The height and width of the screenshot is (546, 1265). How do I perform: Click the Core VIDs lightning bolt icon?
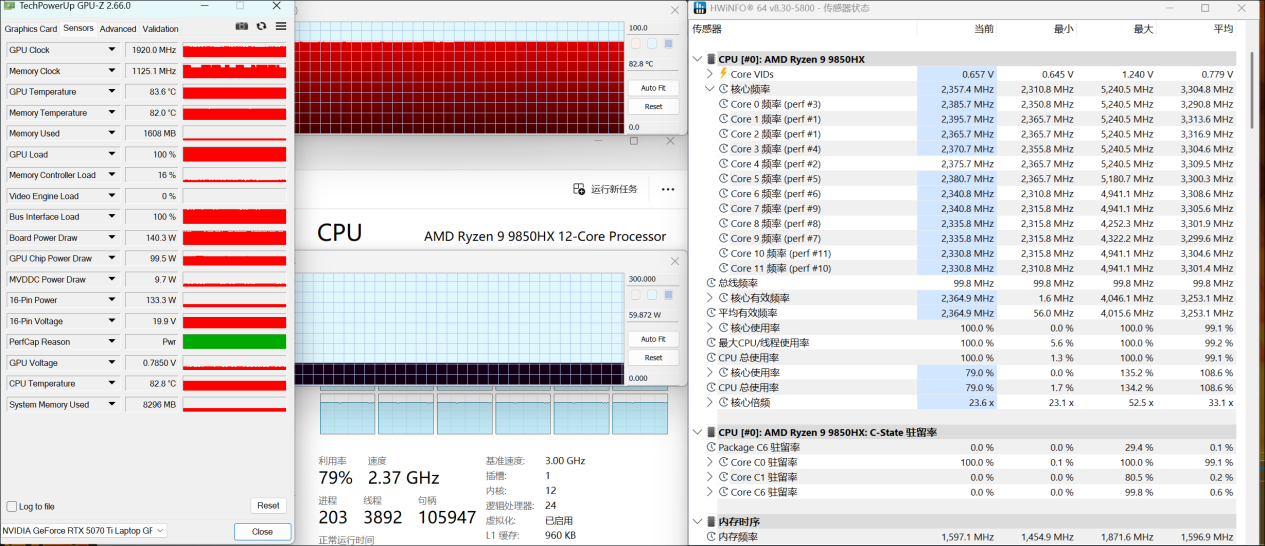coord(723,74)
